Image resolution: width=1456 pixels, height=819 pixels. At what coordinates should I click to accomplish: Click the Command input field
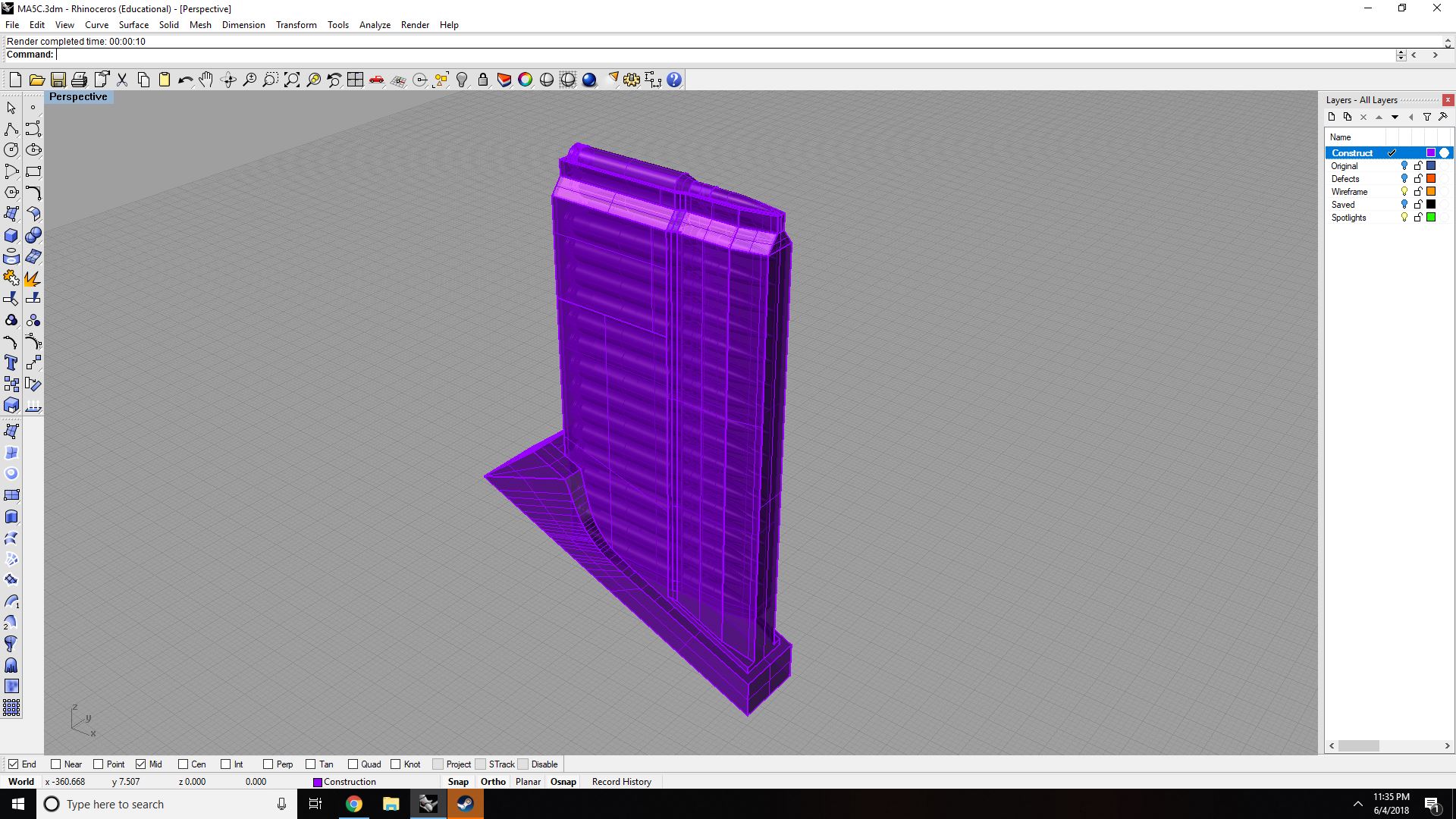click(x=724, y=55)
